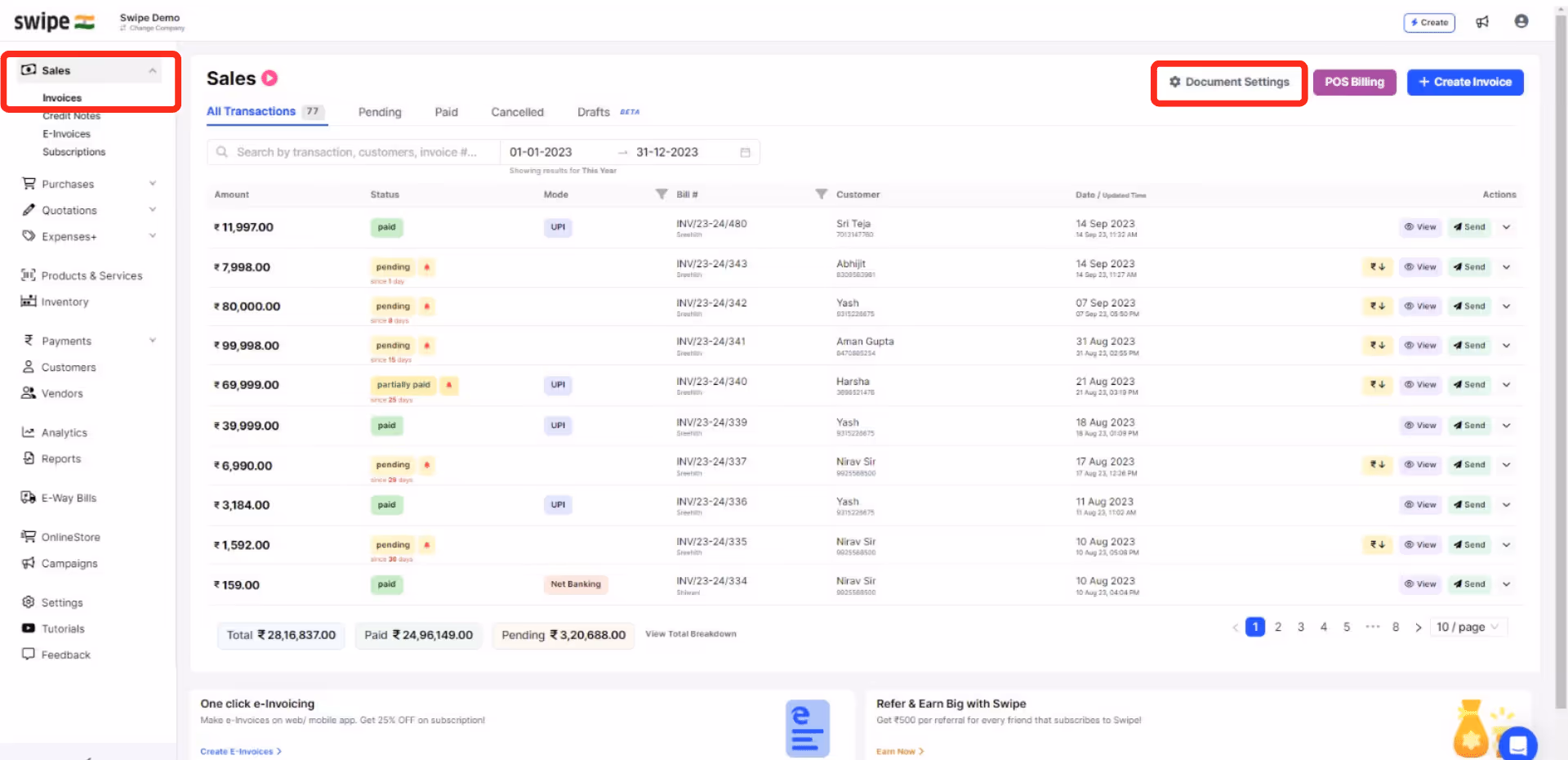Image resolution: width=1568 pixels, height=760 pixels.
Task: Click View Total Breakdown link
Action: (691, 634)
